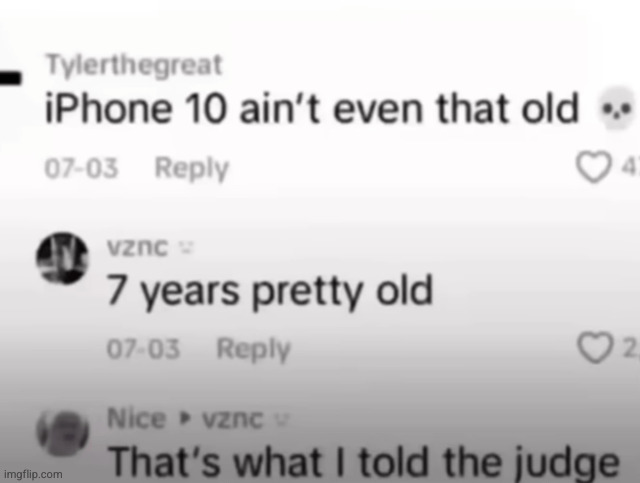Image resolution: width=640 pixels, height=483 pixels.
Task: Click the 07-03 date under vznc's comment
Action: tap(143, 349)
